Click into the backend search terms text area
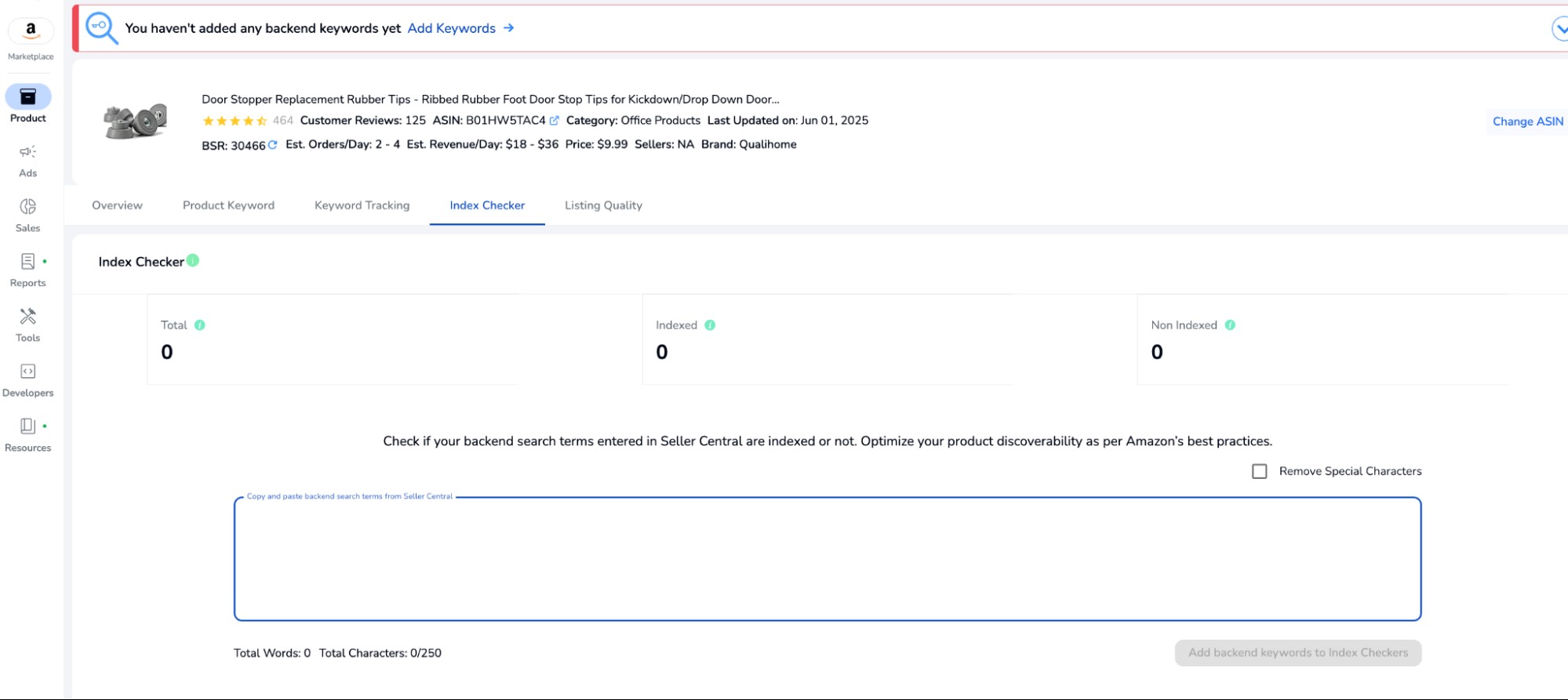Screen dimensions: 1568x700 (x=828, y=559)
